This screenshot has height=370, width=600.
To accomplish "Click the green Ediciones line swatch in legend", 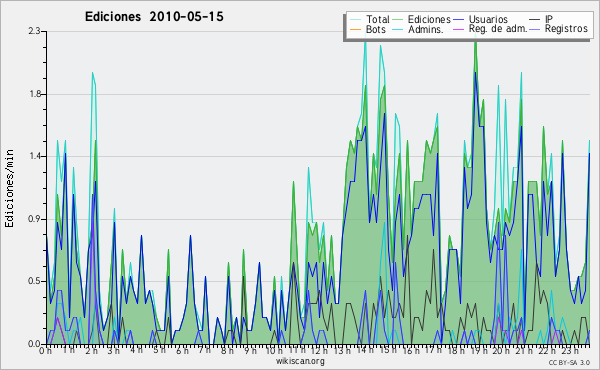I will tap(398, 20).
